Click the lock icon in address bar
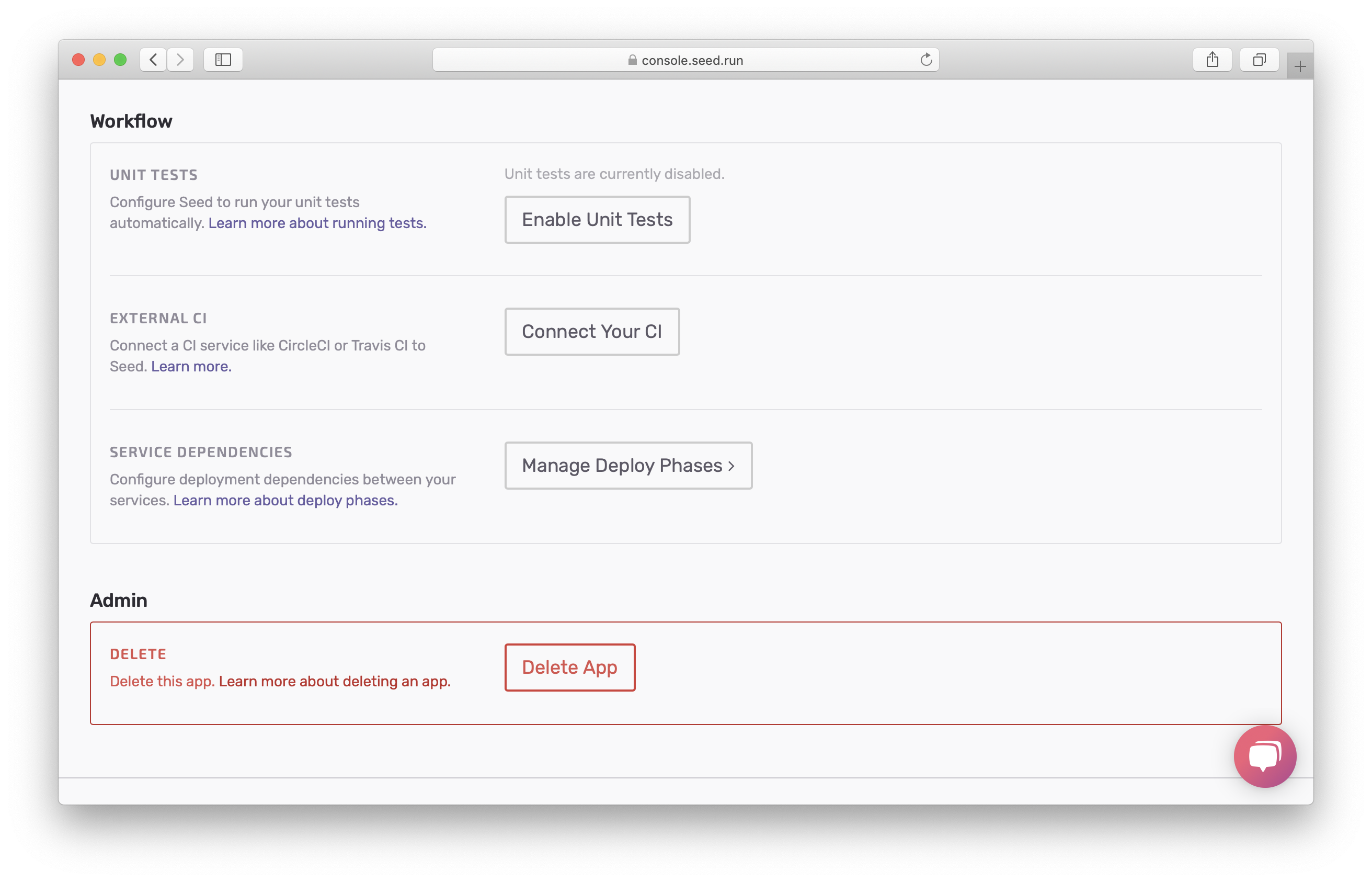 point(632,60)
